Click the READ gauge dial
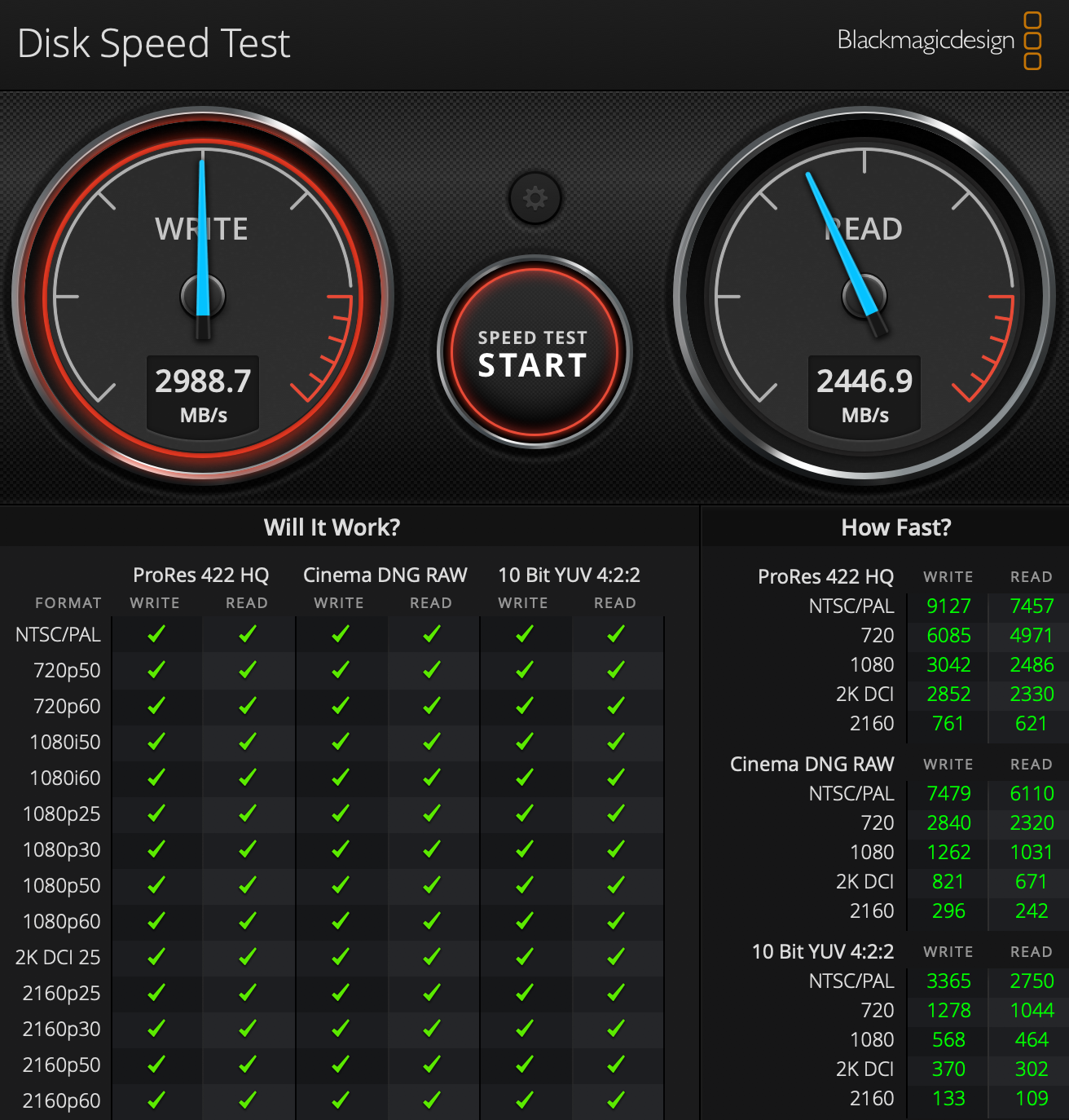 (x=864, y=297)
